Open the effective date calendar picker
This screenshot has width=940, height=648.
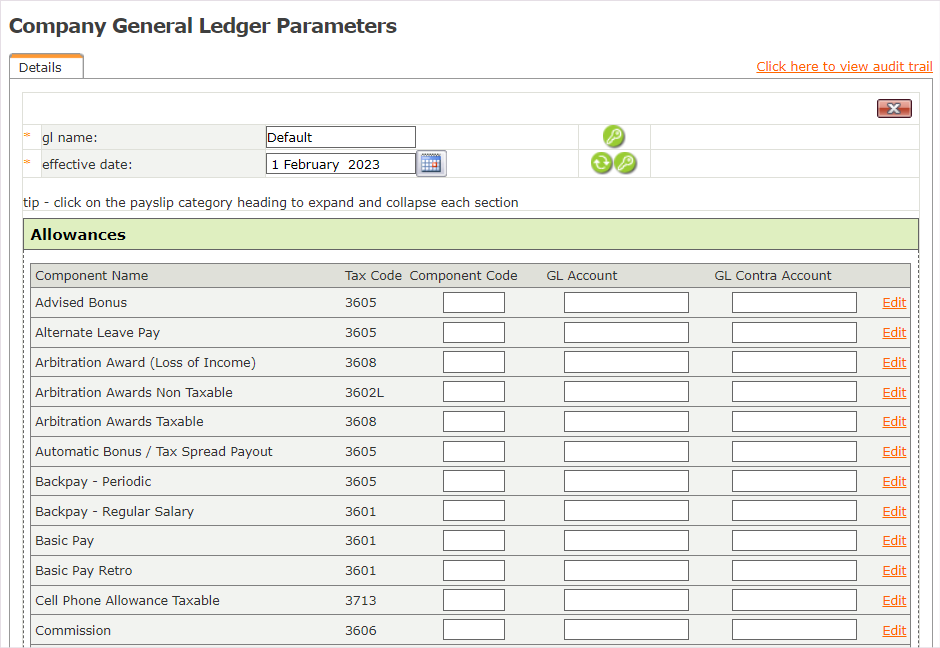pos(431,164)
